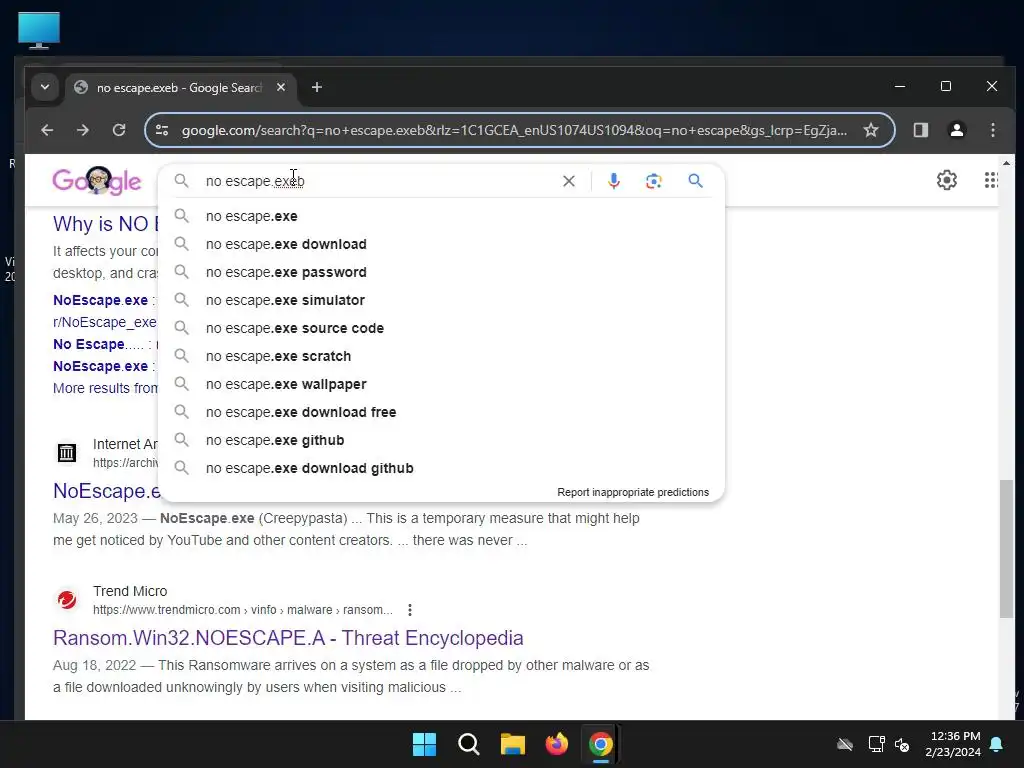Select the 'no escape.exeb - Google Search' tab

click(x=179, y=88)
